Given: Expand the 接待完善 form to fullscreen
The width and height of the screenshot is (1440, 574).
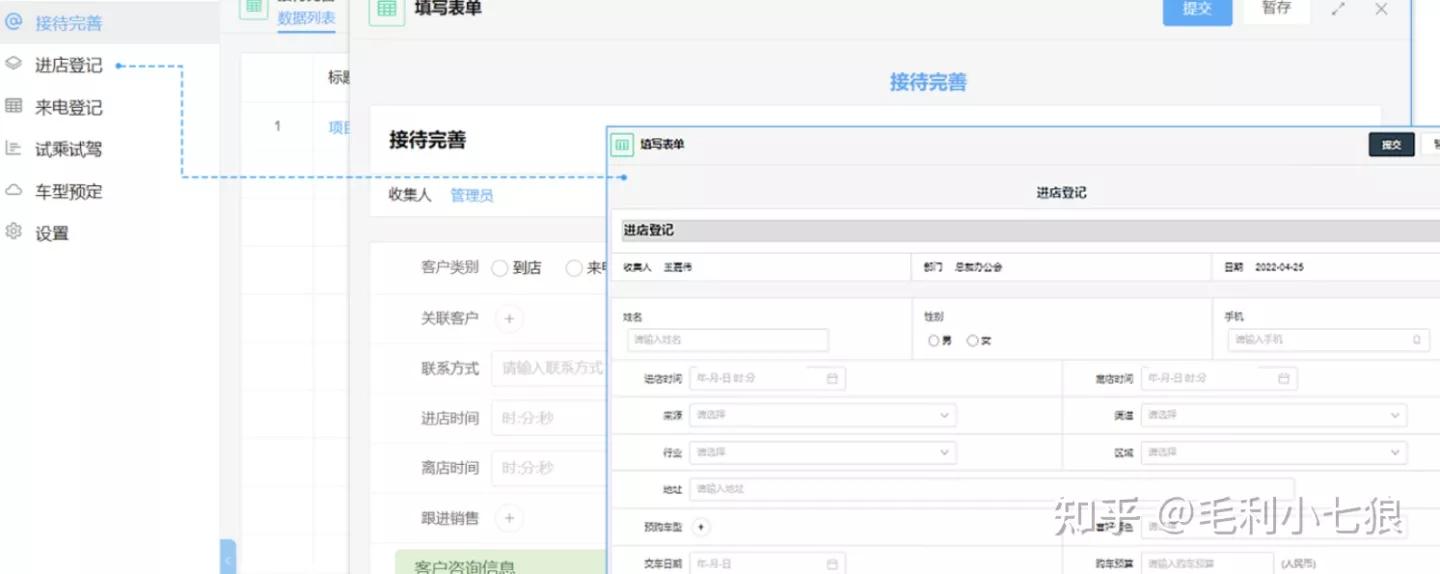Looking at the screenshot, I should click(x=1339, y=9).
